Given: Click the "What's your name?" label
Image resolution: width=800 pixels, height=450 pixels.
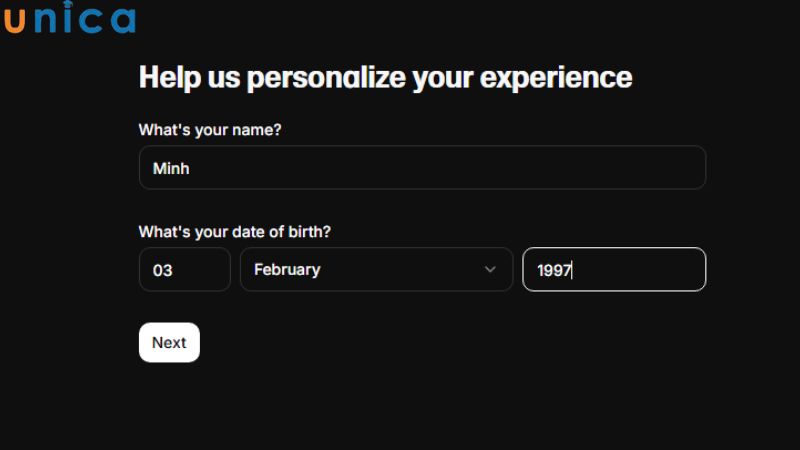Looking at the screenshot, I should [210, 130].
